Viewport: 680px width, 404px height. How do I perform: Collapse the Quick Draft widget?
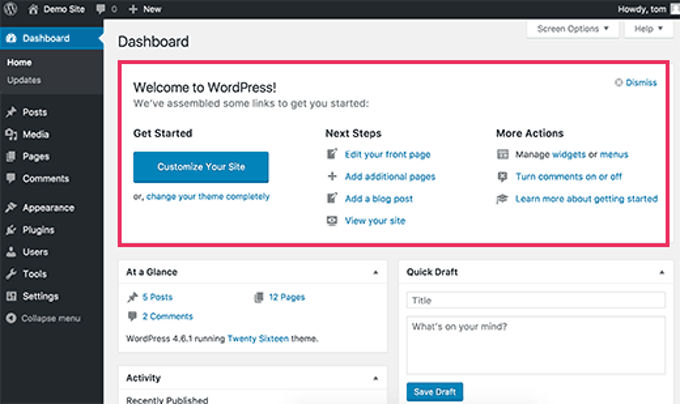coord(662,272)
